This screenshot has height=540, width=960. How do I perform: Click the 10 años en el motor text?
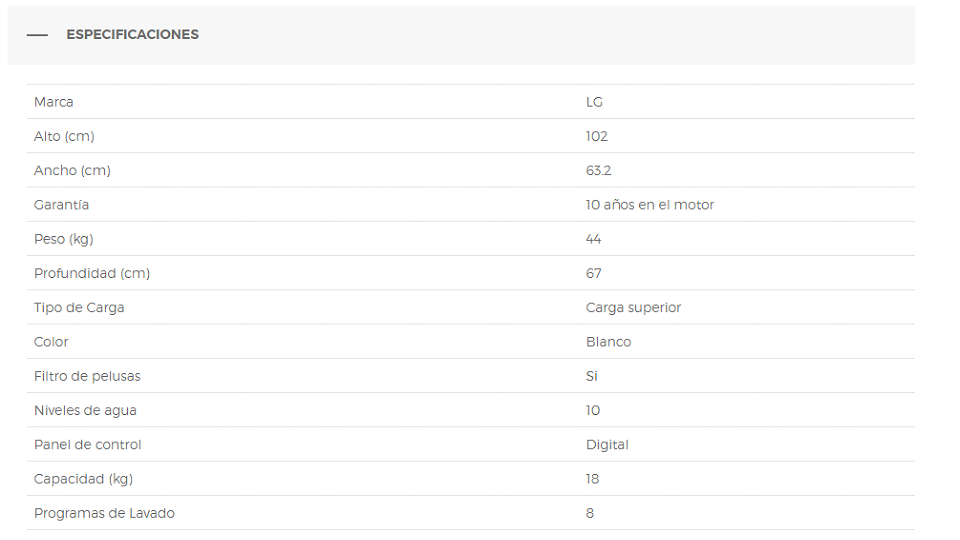[650, 205]
